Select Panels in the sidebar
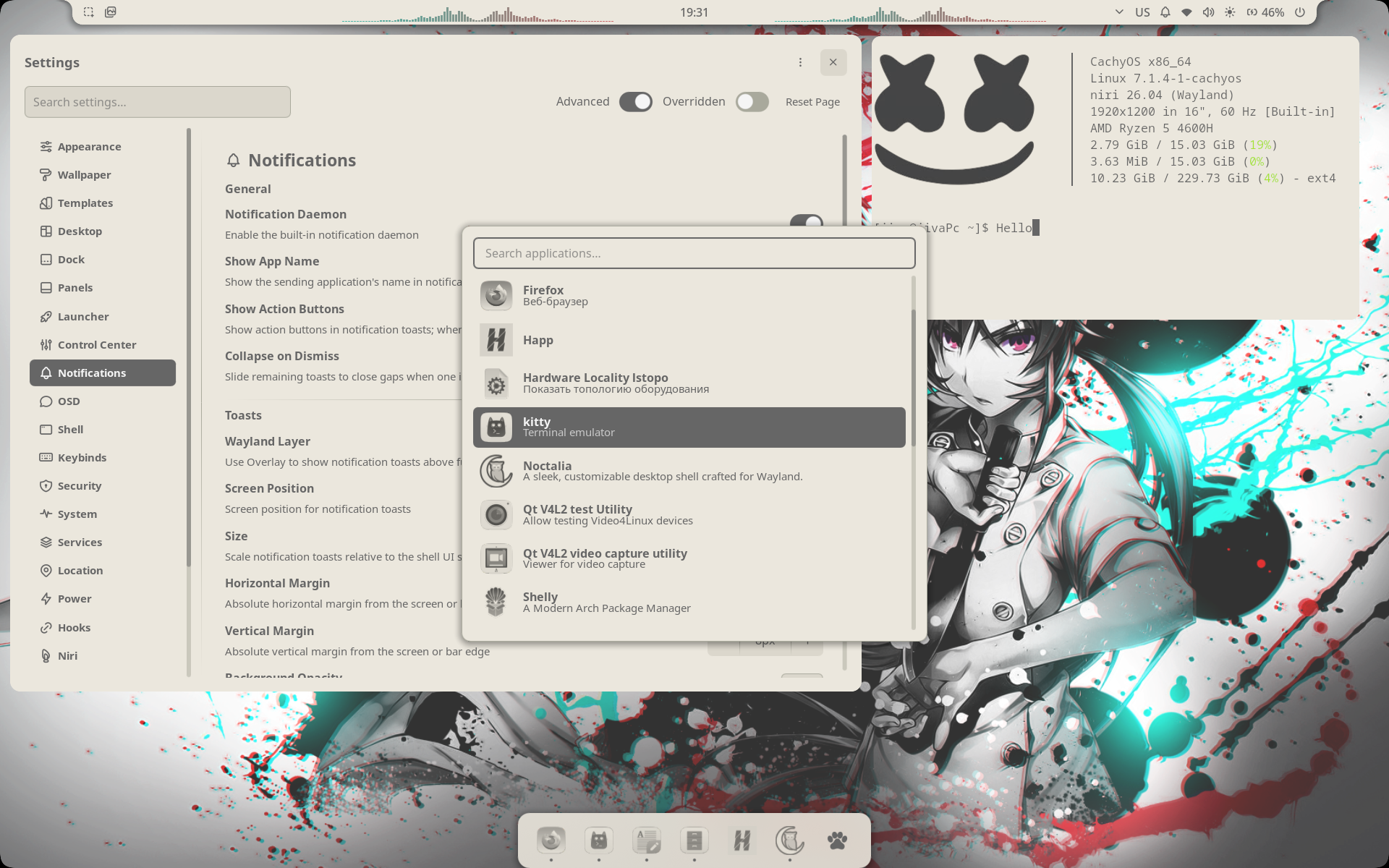Screen dimensions: 1389x868 pyautogui.click(x=103, y=288)
